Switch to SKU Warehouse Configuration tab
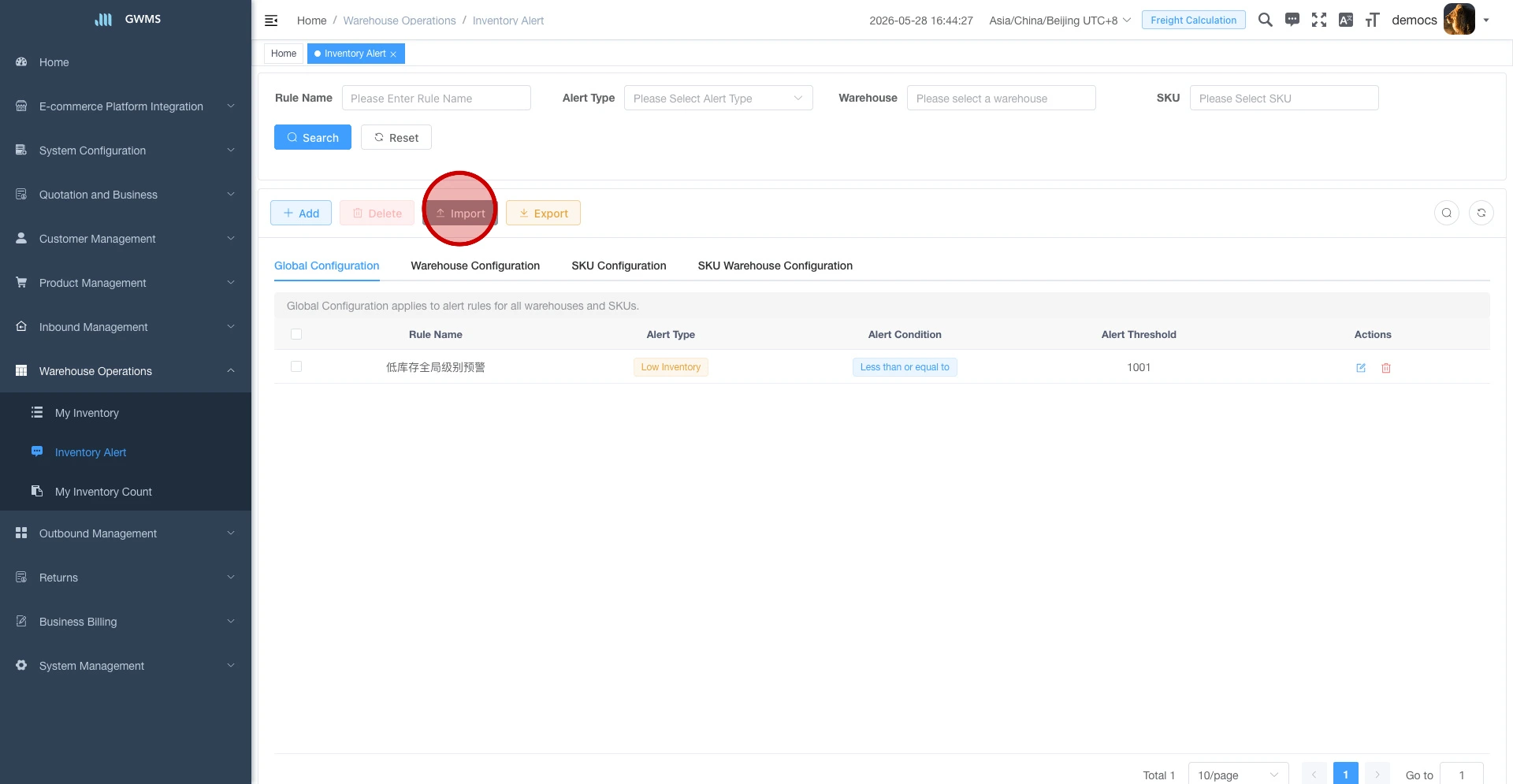Image resolution: width=1513 pixels, height=784 pixels. click(775, 266)
